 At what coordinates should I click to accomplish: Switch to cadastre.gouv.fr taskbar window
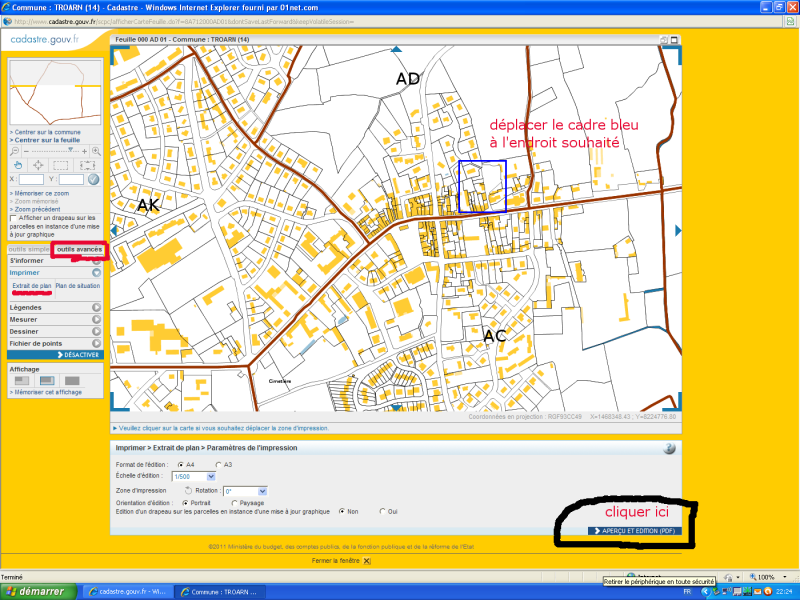128,592
